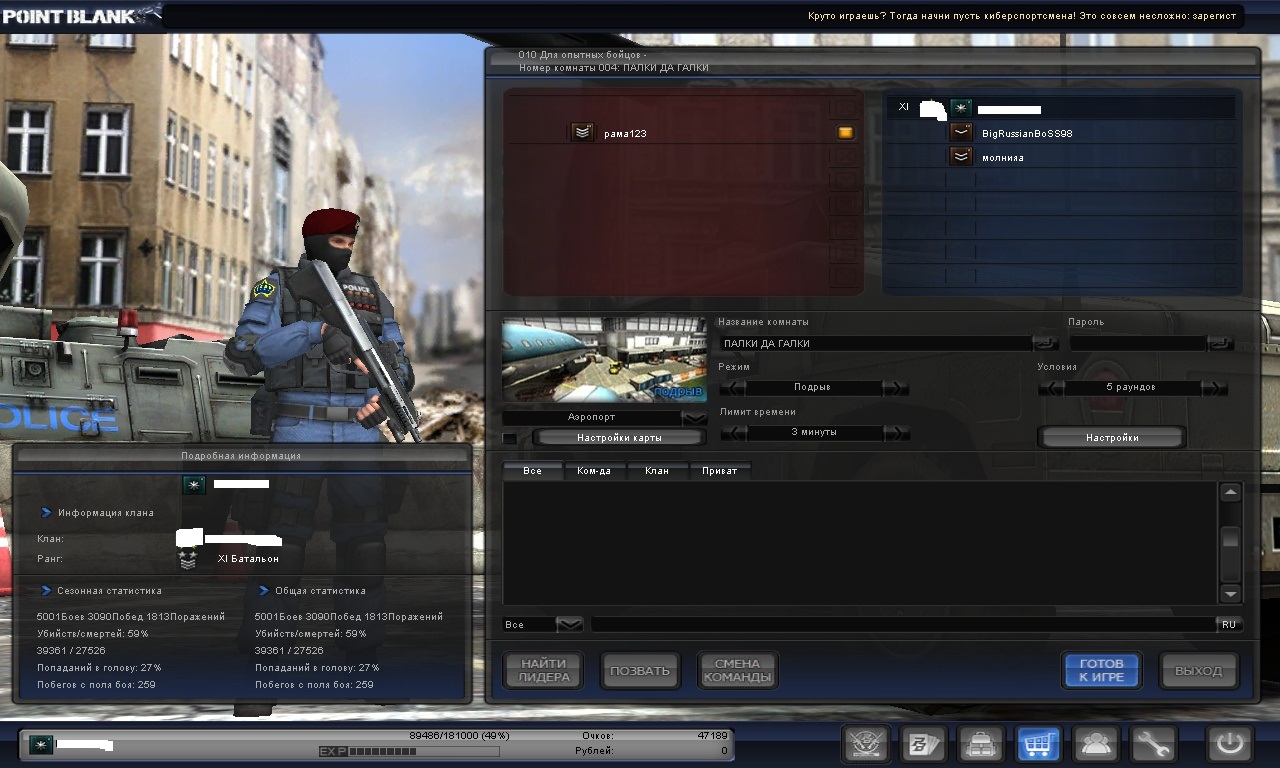
Task: Focus the Пароль input field
Action: click(1138, 343)
